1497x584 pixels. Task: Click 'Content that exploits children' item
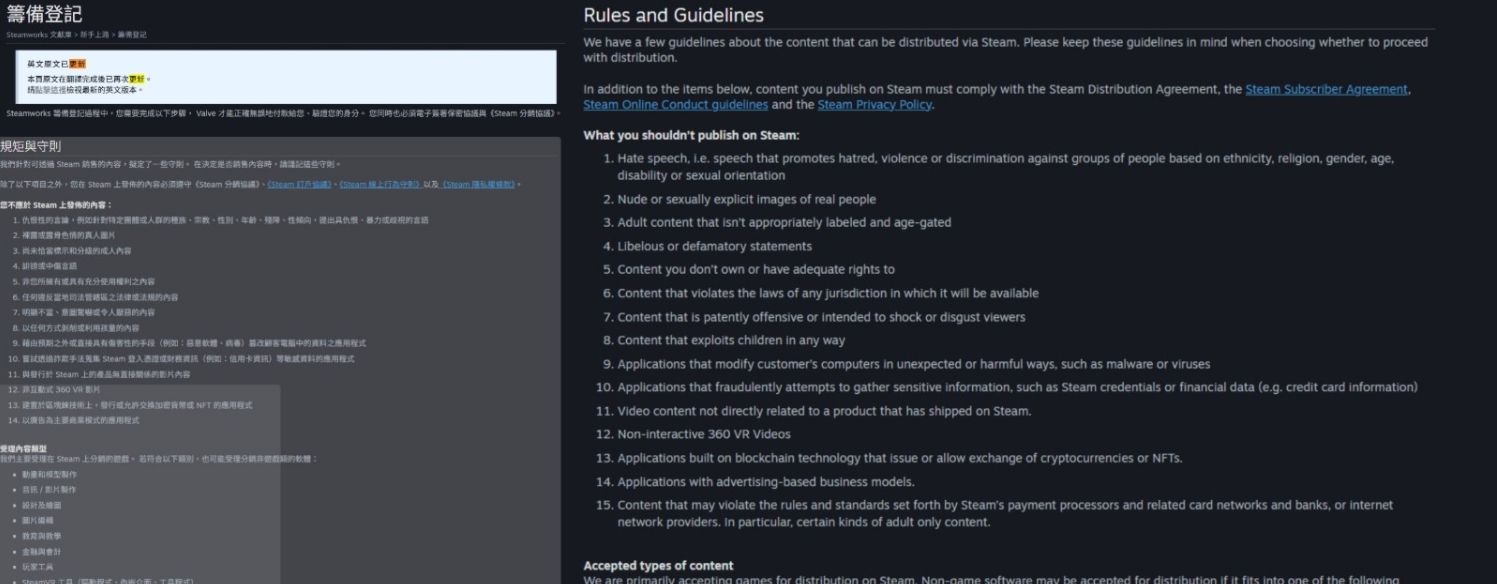click(x=731, y=340)
